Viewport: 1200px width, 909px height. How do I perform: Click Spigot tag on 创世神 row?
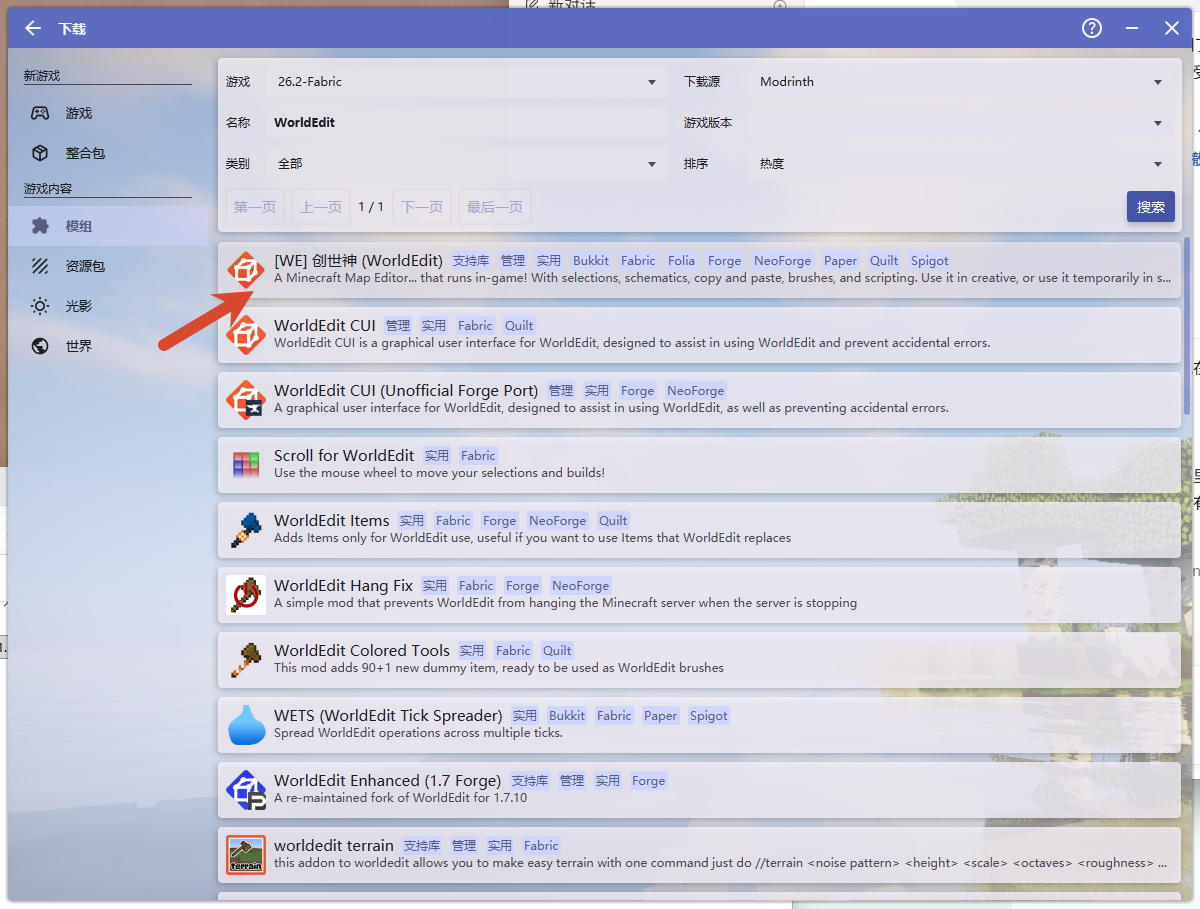pyautogui.click(x=930, y=261)
